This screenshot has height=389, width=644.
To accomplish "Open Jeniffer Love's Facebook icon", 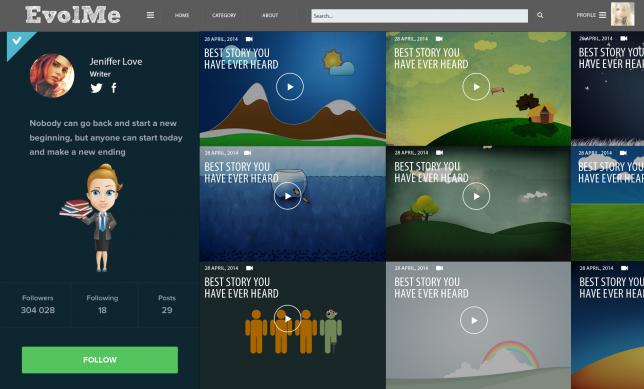I will pos(114,87).
